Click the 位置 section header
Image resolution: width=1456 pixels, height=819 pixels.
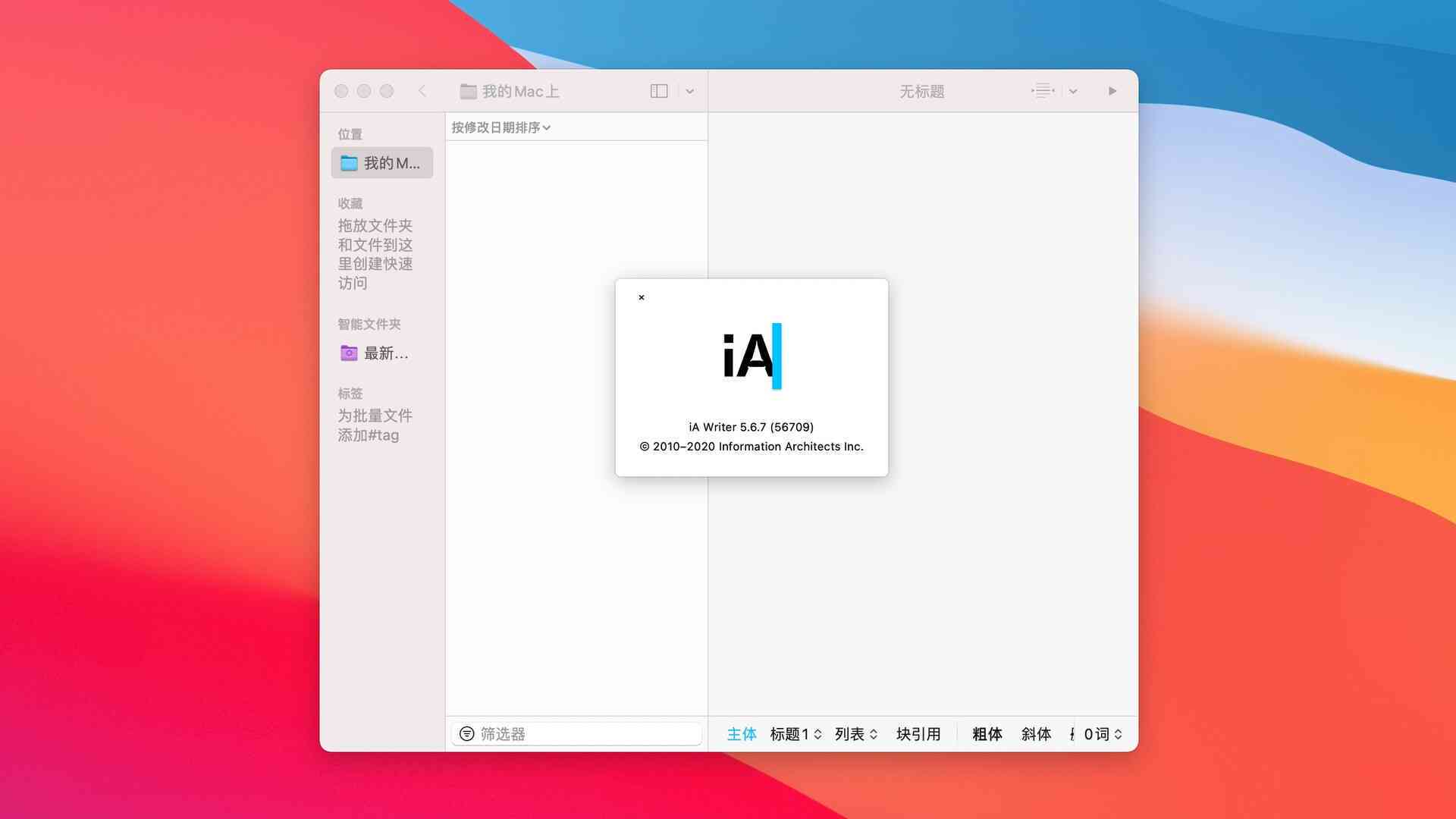[x=350, y=134]
